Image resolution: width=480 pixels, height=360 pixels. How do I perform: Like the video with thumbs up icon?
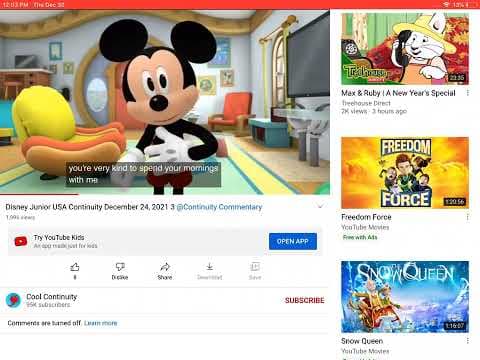(75, 267)
